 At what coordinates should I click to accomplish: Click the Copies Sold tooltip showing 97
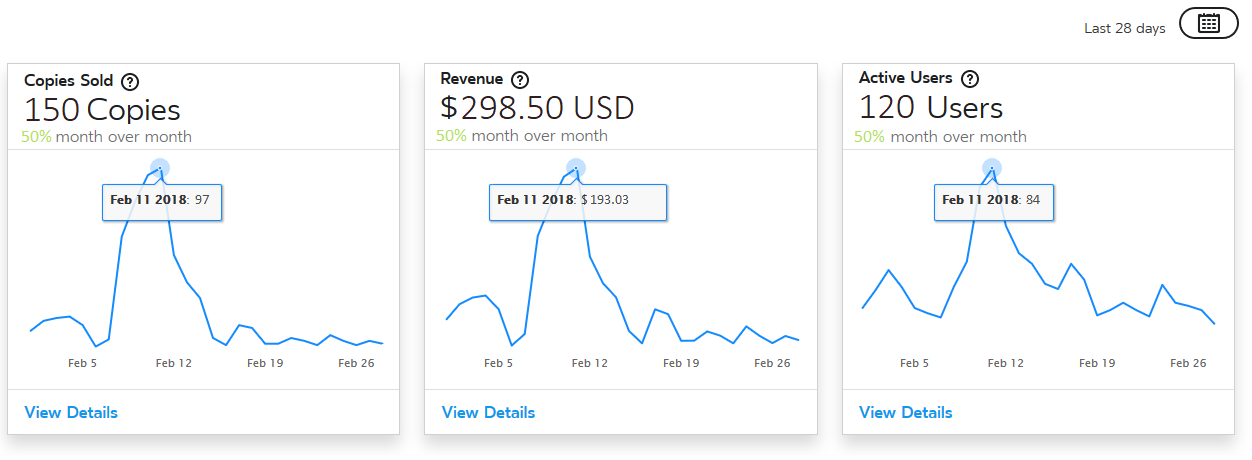pyautogui.click(x=161, y=201)
